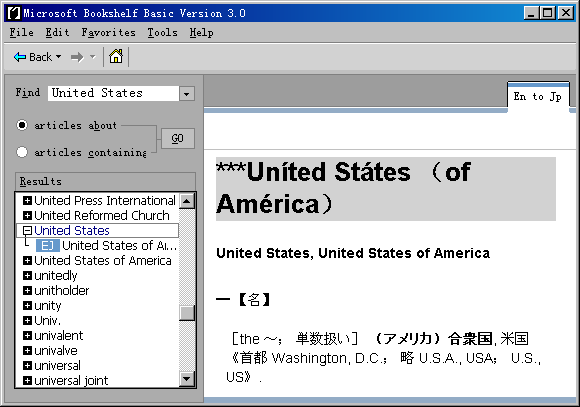This screenshot has width=580, height=407.
Task: Click the Forward arrow icon
Action: pyautogui.click(x=77, y=57)
